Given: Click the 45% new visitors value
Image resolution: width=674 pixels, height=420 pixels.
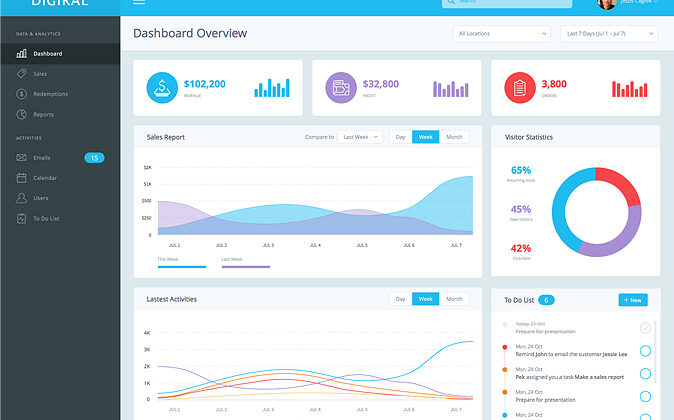Looking at the screenshot, I should 521,209.
